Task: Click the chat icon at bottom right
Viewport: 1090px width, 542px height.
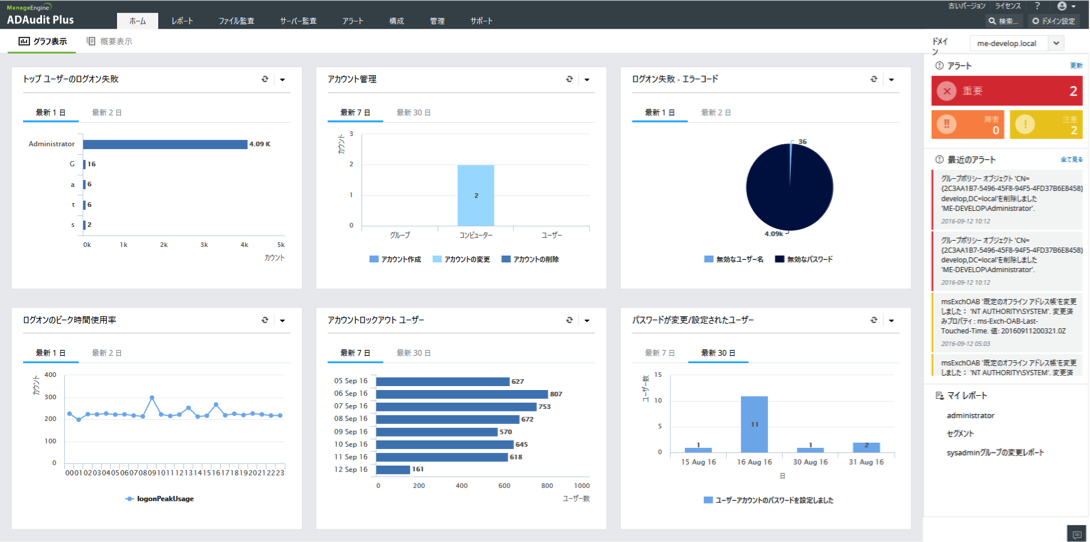Action: 1076,534
